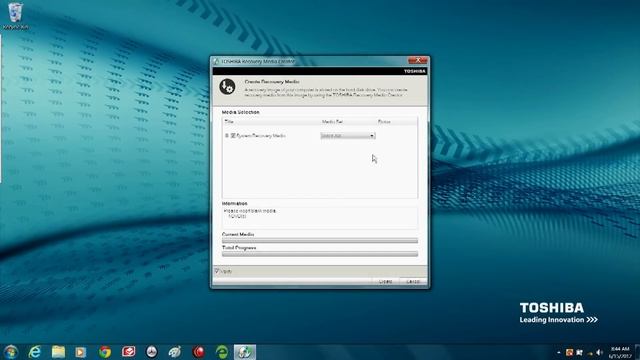Click the Cancel button
This screenshot has height=360, width=640.
point(413,282)
